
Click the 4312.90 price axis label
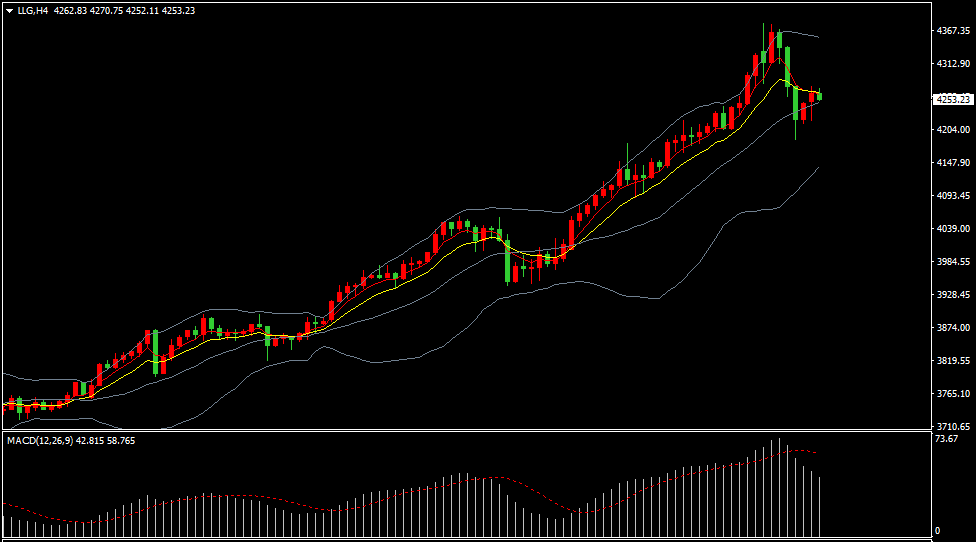(952, 64)
